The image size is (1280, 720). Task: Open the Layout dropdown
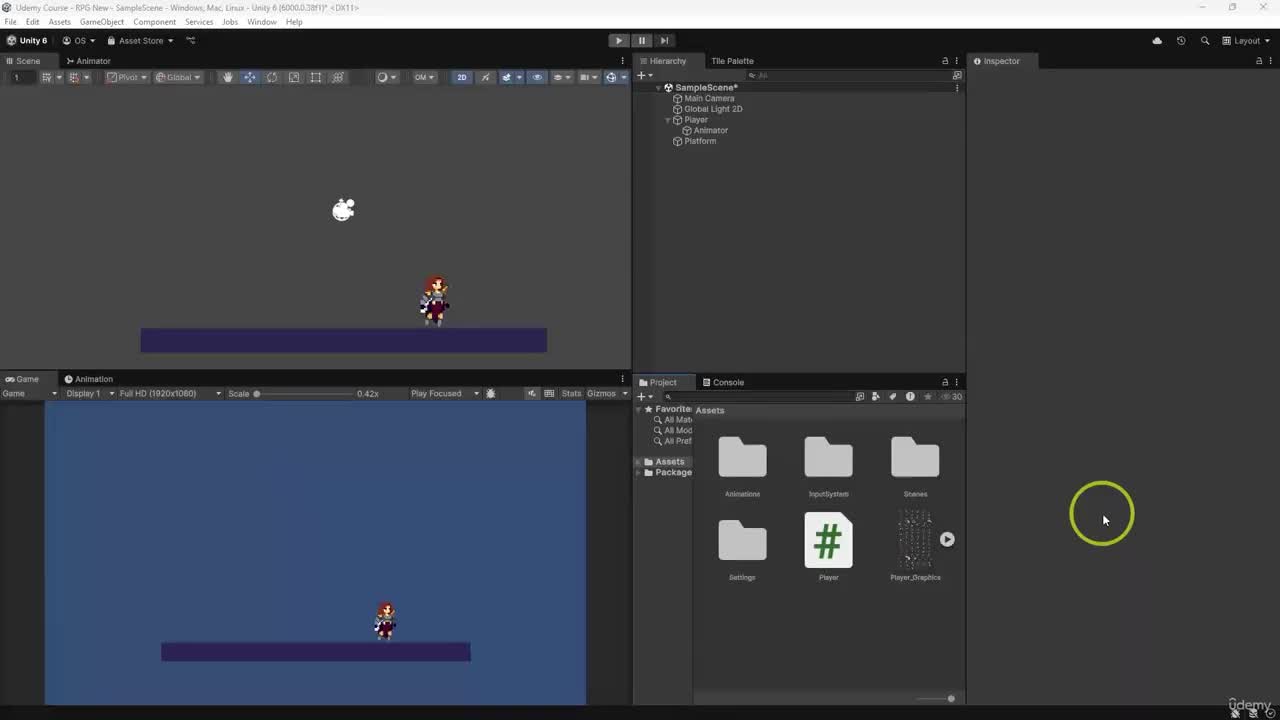click(x=1246, y=41)
